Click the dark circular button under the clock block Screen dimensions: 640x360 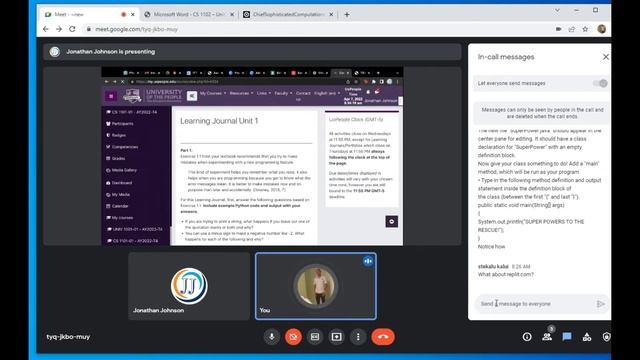391,222
